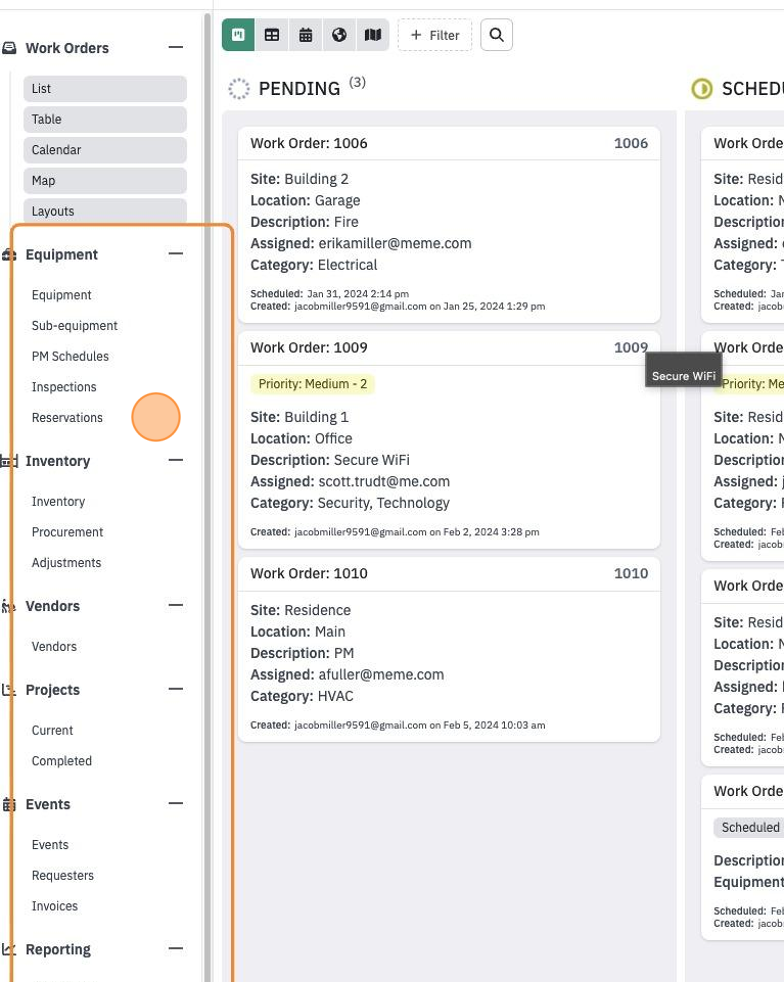Click afuller@meme.com assignee text
The image size is (784, 982).
381,675
